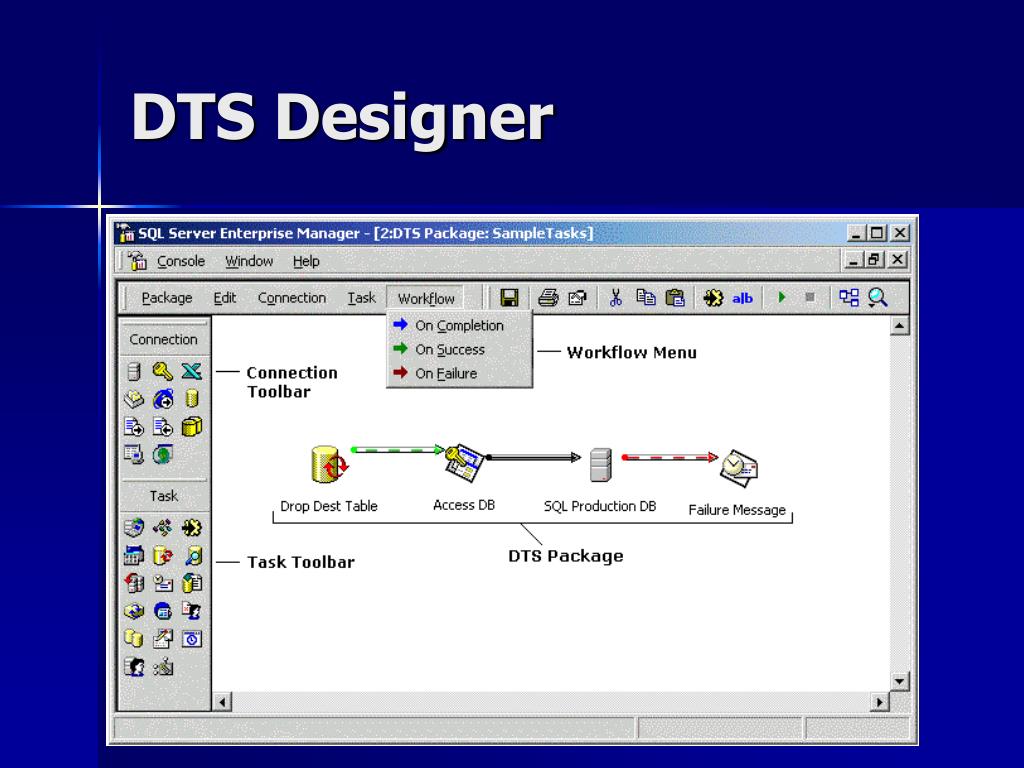This screenshot has width=1024, height=768.
Task: Add a File Transfer Protocol task
Action: coord(134,527)
